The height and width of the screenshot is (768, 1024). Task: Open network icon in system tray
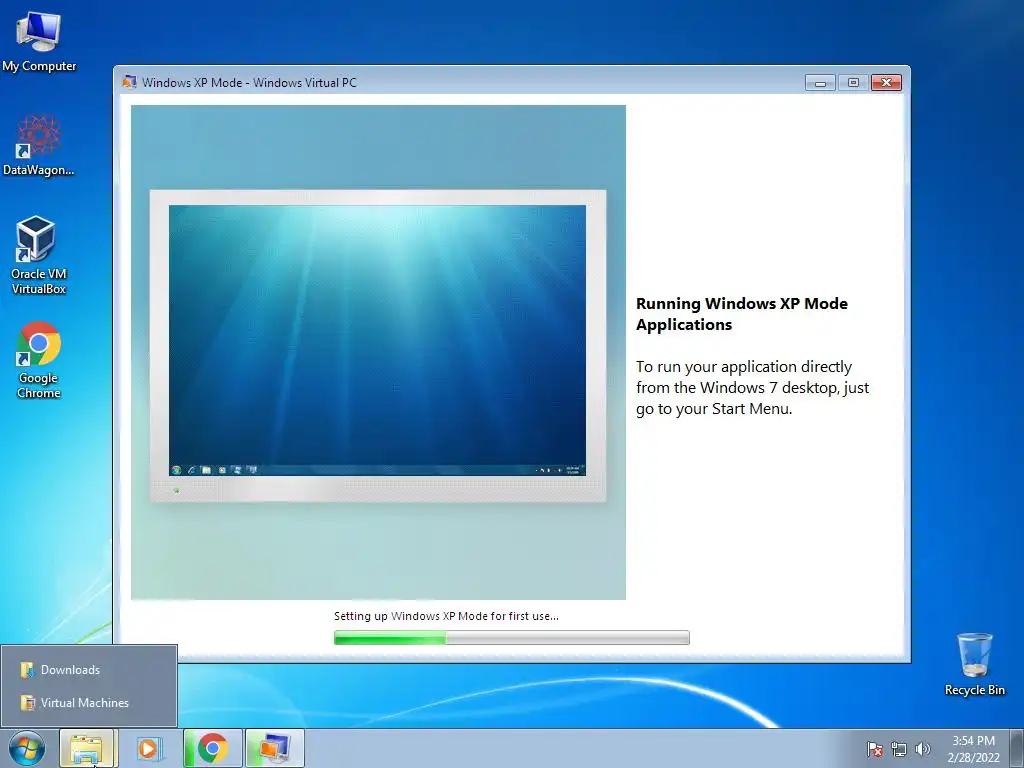click(x=899, y=749)
